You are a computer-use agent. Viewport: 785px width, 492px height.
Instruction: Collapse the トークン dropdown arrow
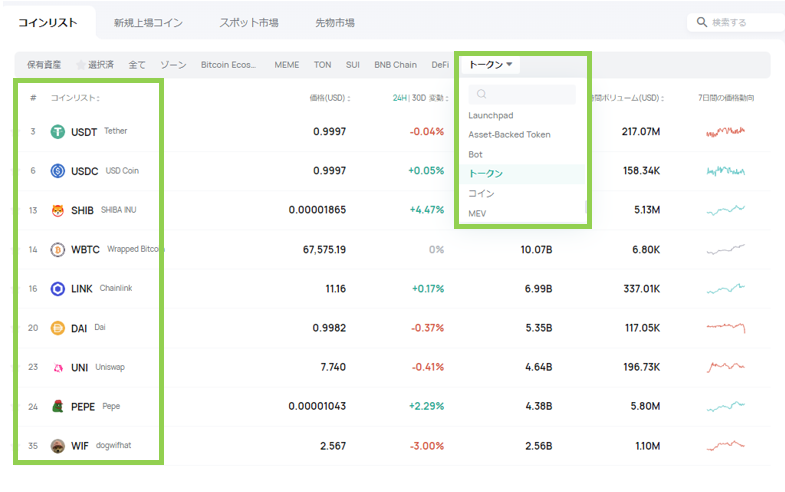pos(509,64)
